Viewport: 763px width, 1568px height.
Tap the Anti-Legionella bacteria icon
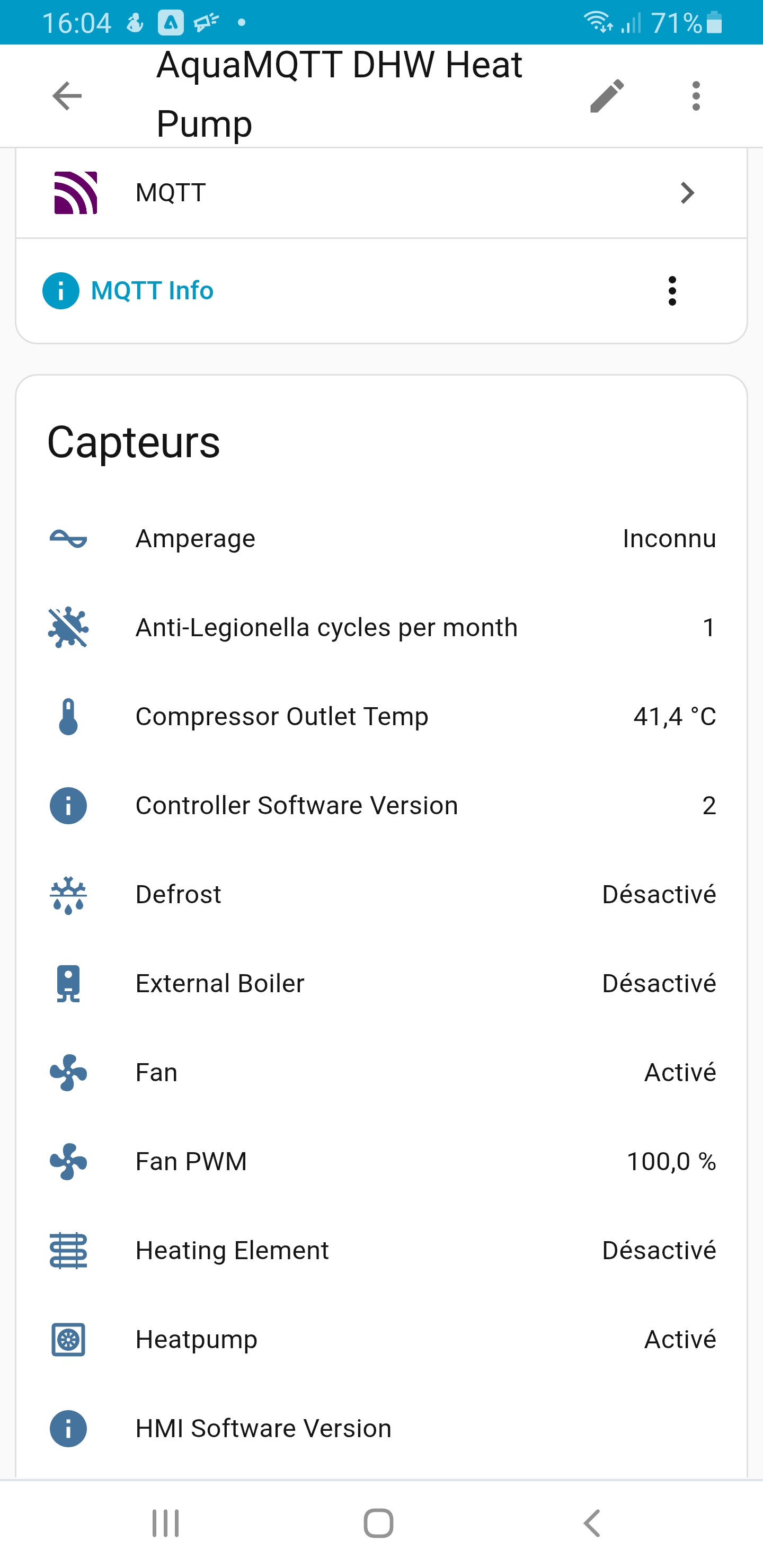(68, 628)
